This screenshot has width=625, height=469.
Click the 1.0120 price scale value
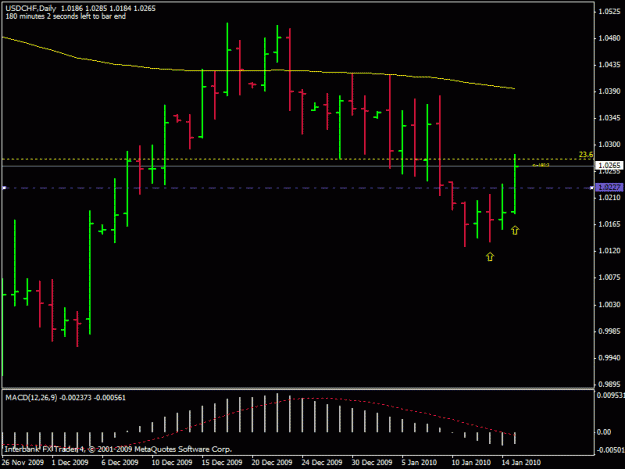click(x=610, y=251)
